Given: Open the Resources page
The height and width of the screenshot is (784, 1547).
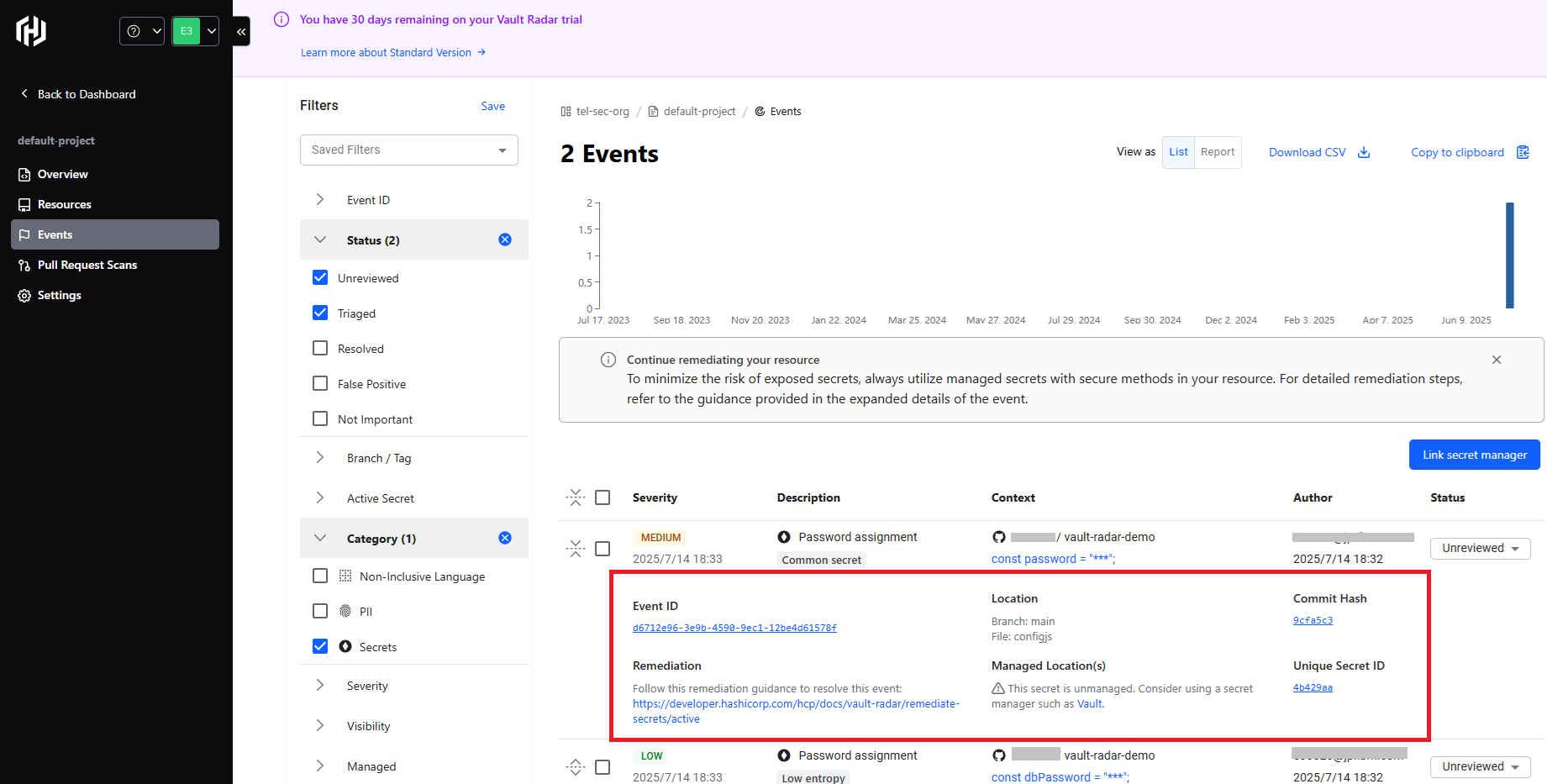Looking at the screenshot, I should tap(115, 204).
